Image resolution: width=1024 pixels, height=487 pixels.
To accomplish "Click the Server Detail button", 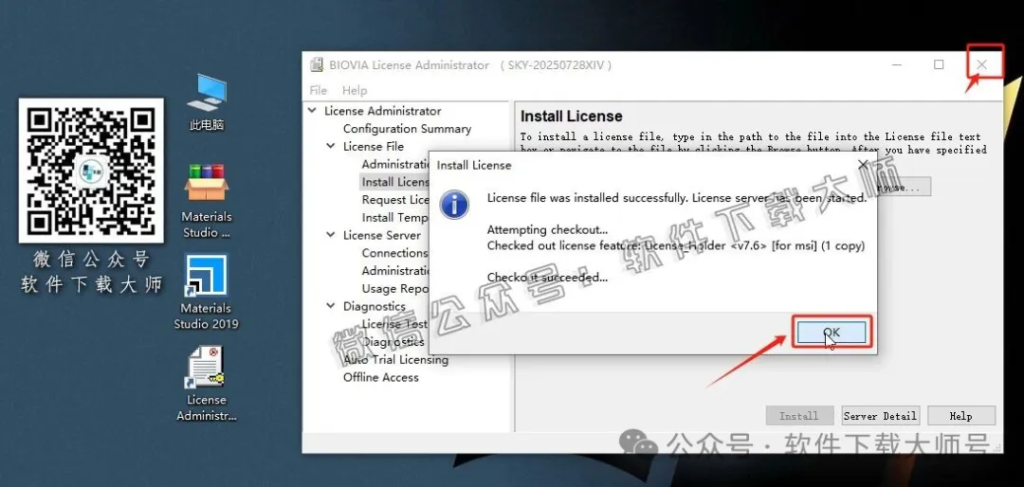I will tap(880, 416).
